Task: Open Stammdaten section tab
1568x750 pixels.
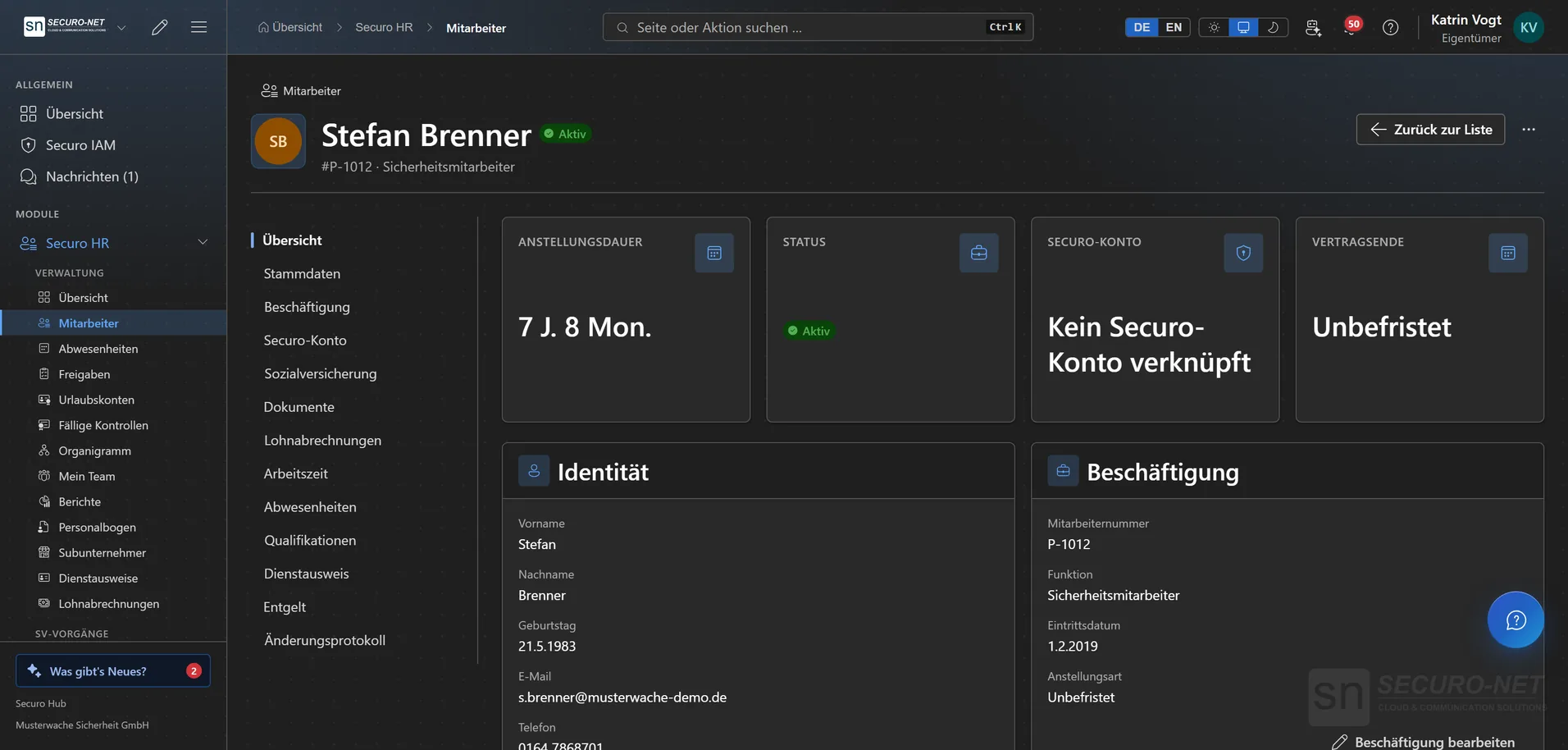Action: [x=302, y=273]
